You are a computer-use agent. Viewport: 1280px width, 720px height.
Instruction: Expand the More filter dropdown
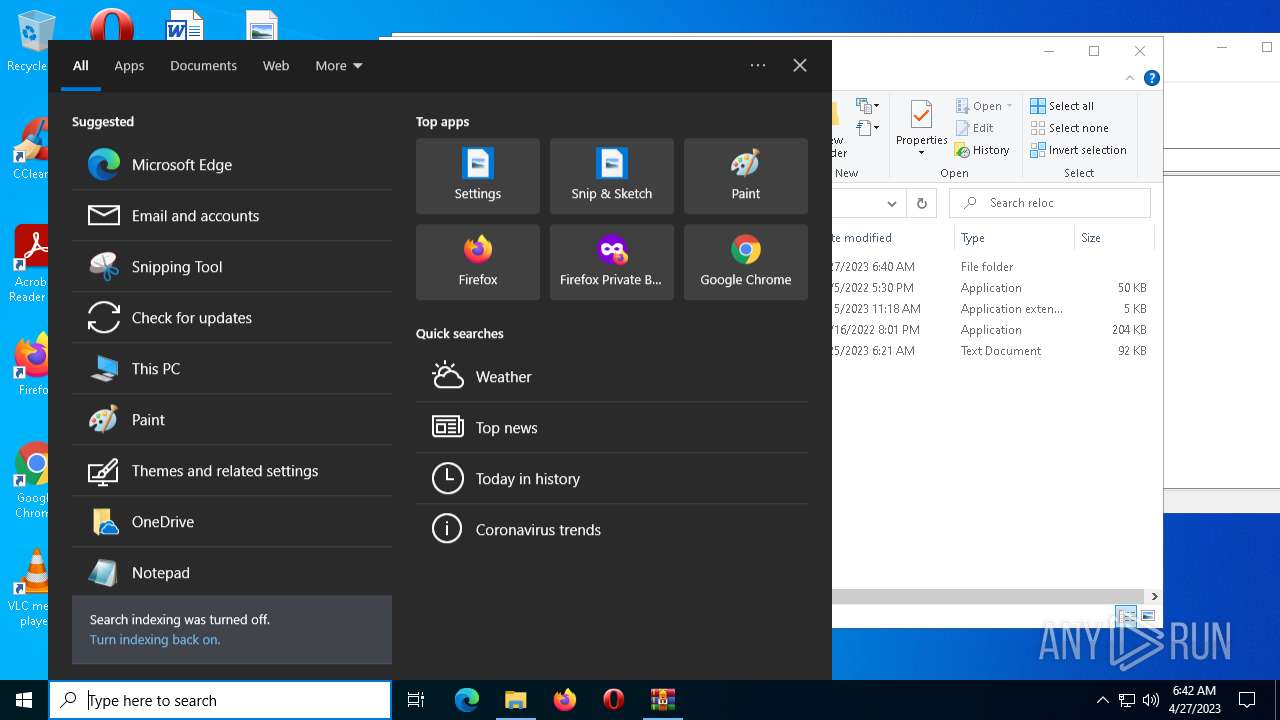coord(339,66)
